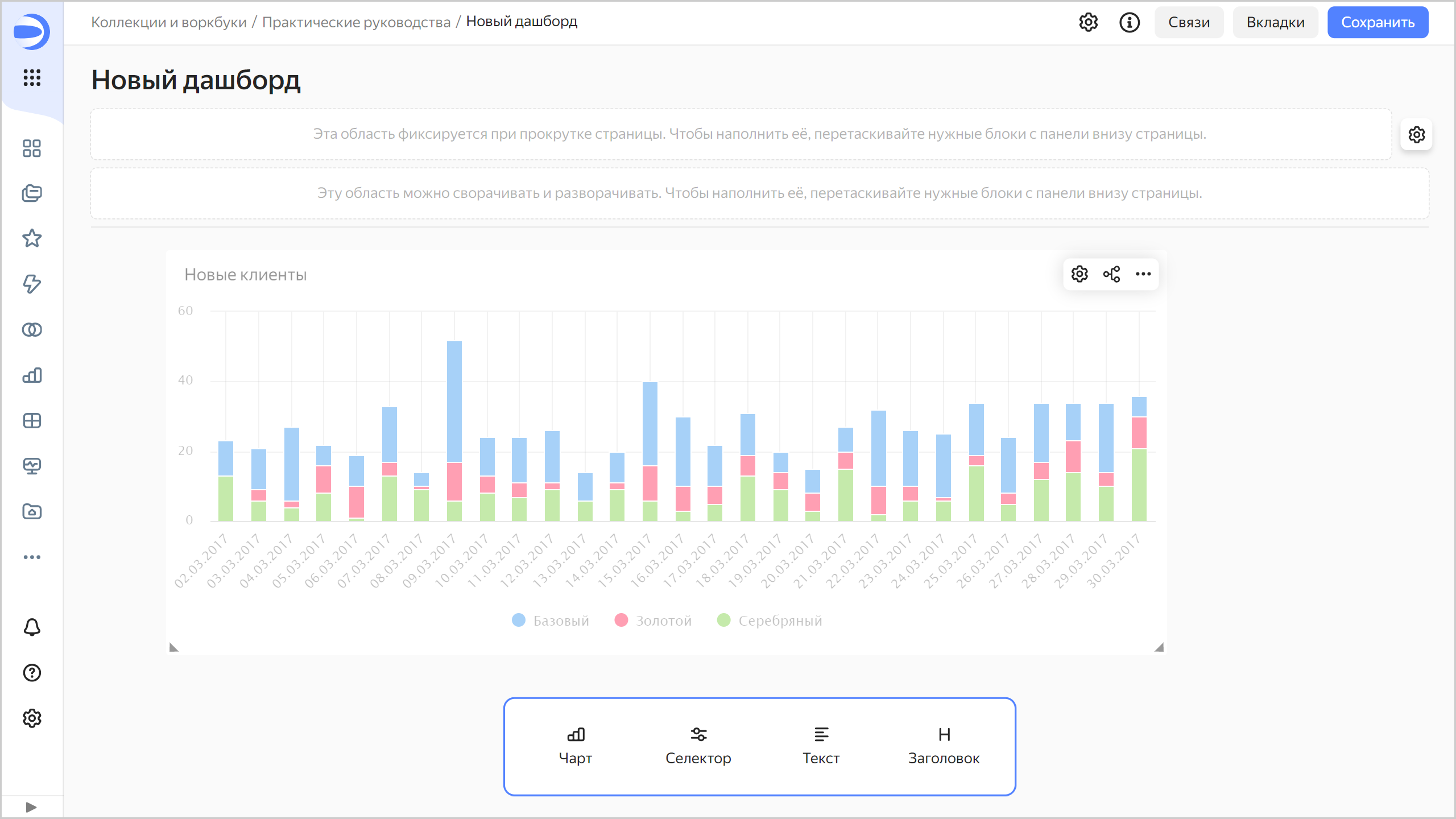This screenshot has height=819, width=1456.
Task: Open the chart three-dots menu
Action: point(1143,274)
